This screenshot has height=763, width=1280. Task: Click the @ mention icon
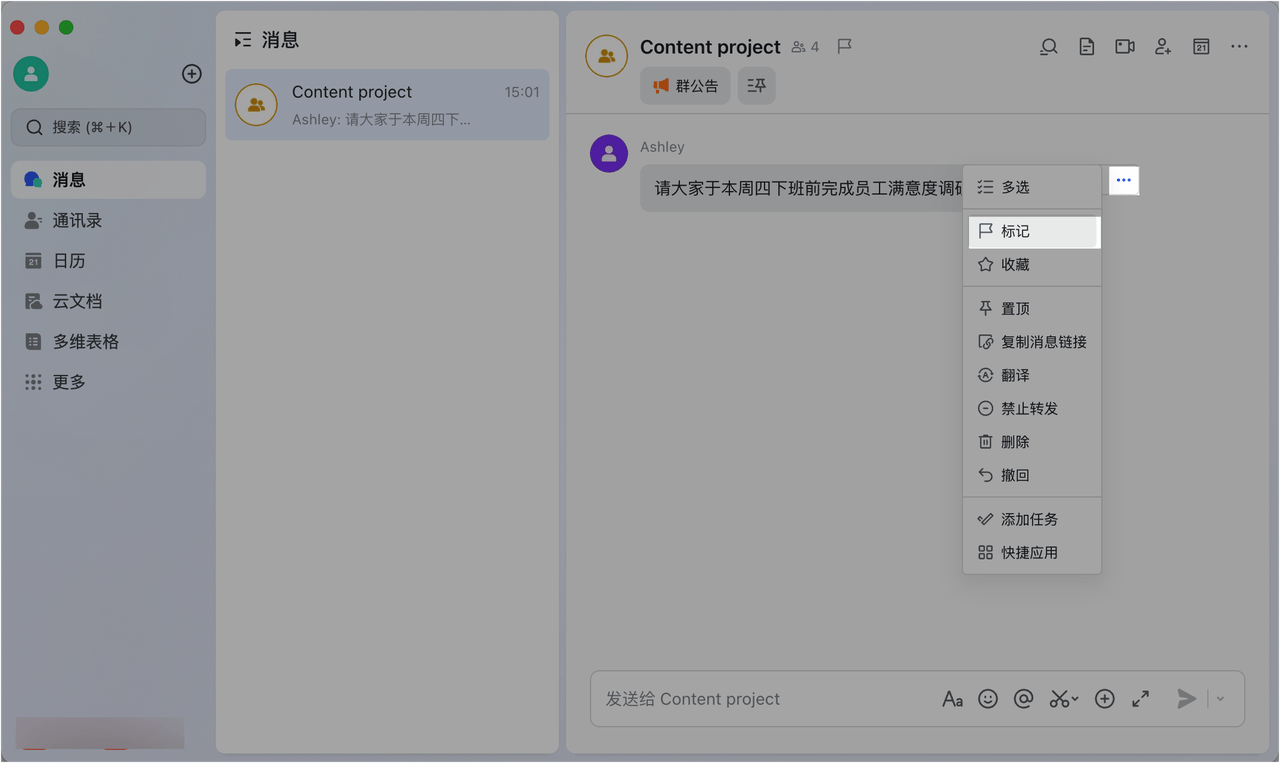[x=1023, y=699]
